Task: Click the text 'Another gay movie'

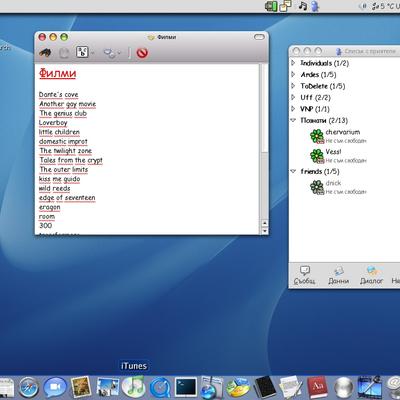Action: click(68, 104)
